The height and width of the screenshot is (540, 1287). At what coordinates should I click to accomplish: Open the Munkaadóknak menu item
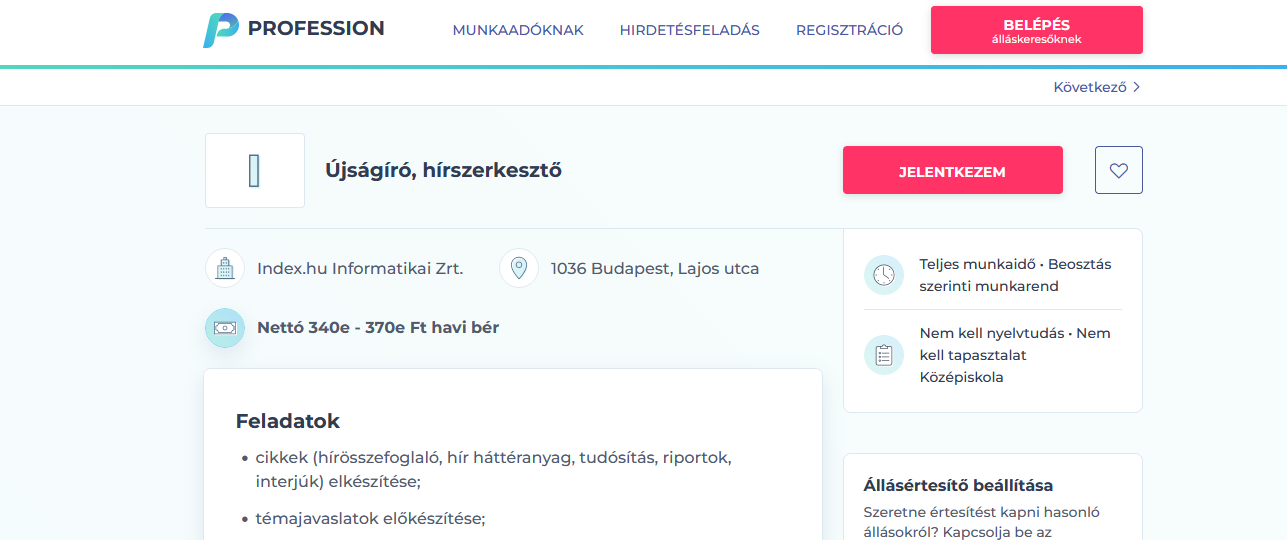tap(518, 30)
